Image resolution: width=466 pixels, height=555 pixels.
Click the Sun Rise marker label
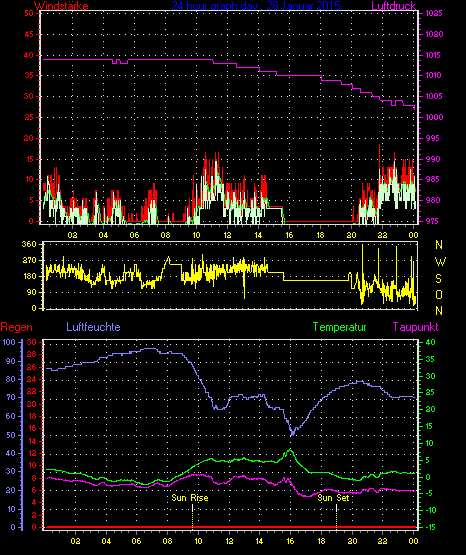pyautogui.click(x=190, y=498)
